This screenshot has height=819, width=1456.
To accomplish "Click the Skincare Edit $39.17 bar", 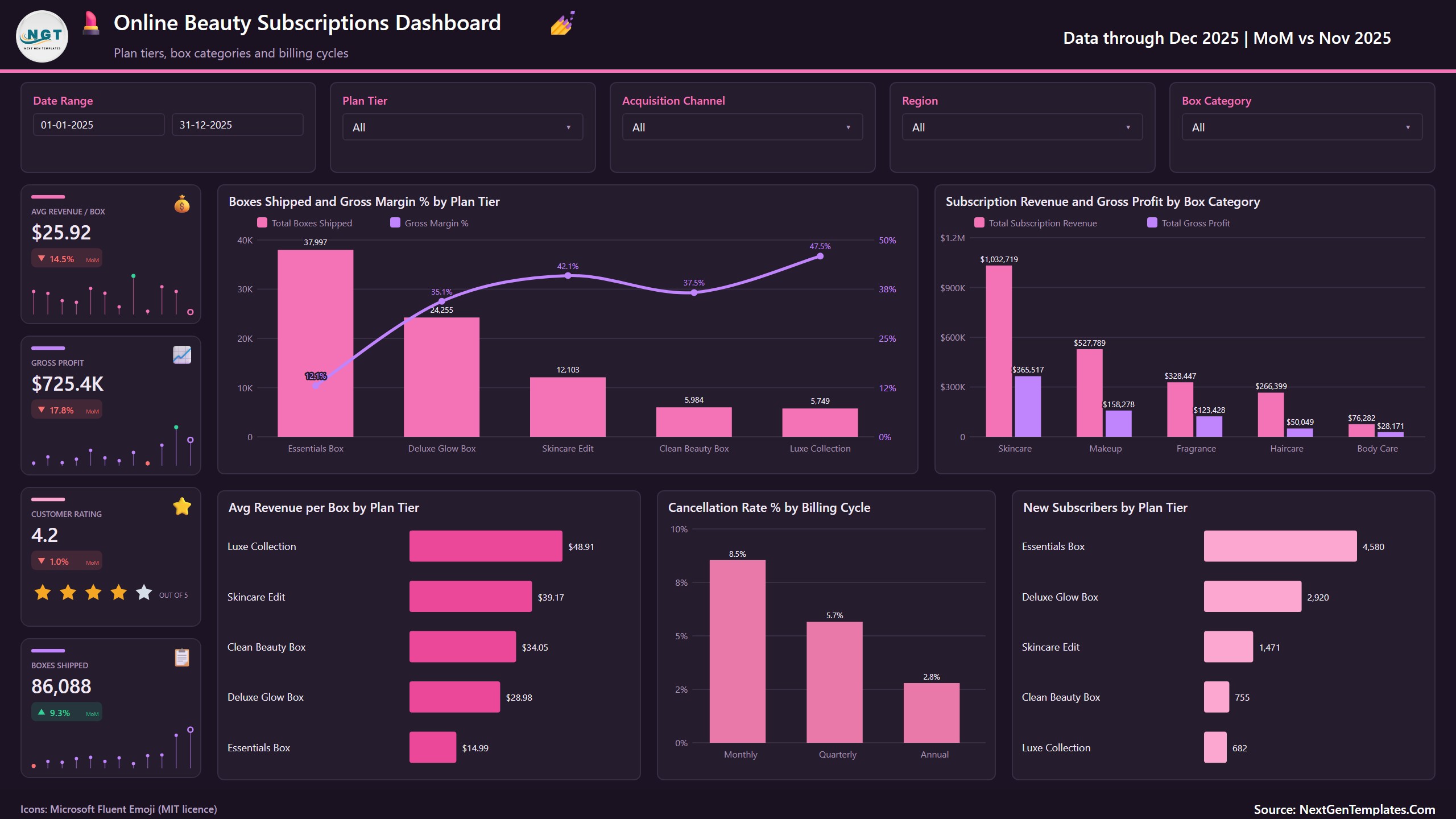I will point(470,596).
